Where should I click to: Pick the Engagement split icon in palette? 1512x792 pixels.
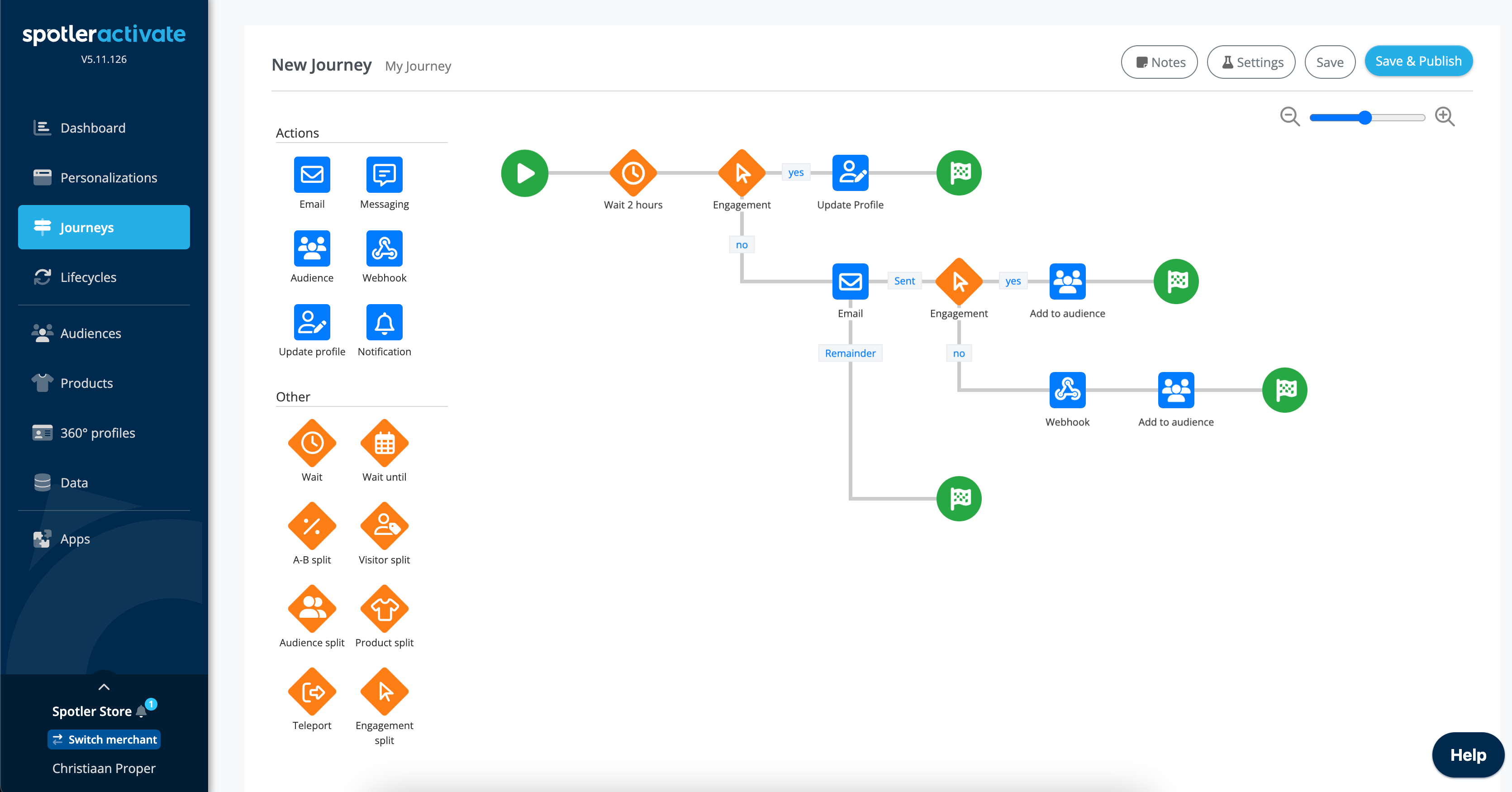tap(384, 692)
